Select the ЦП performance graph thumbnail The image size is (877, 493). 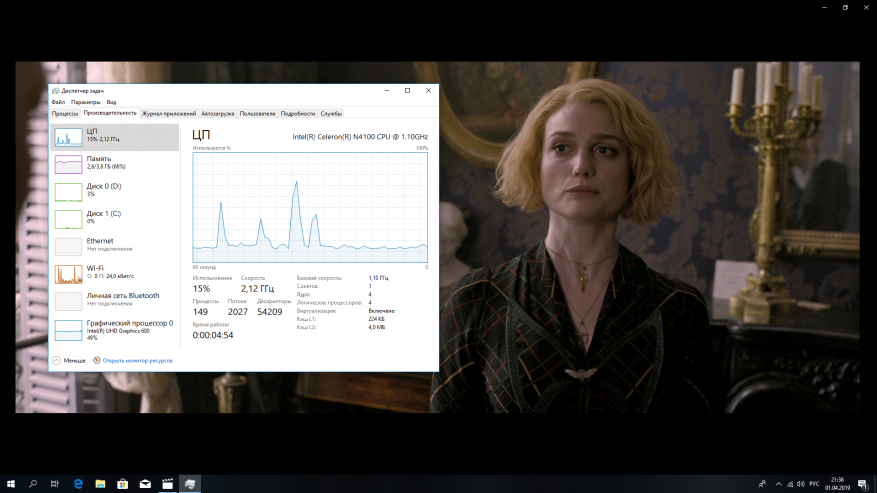point(68,138)
